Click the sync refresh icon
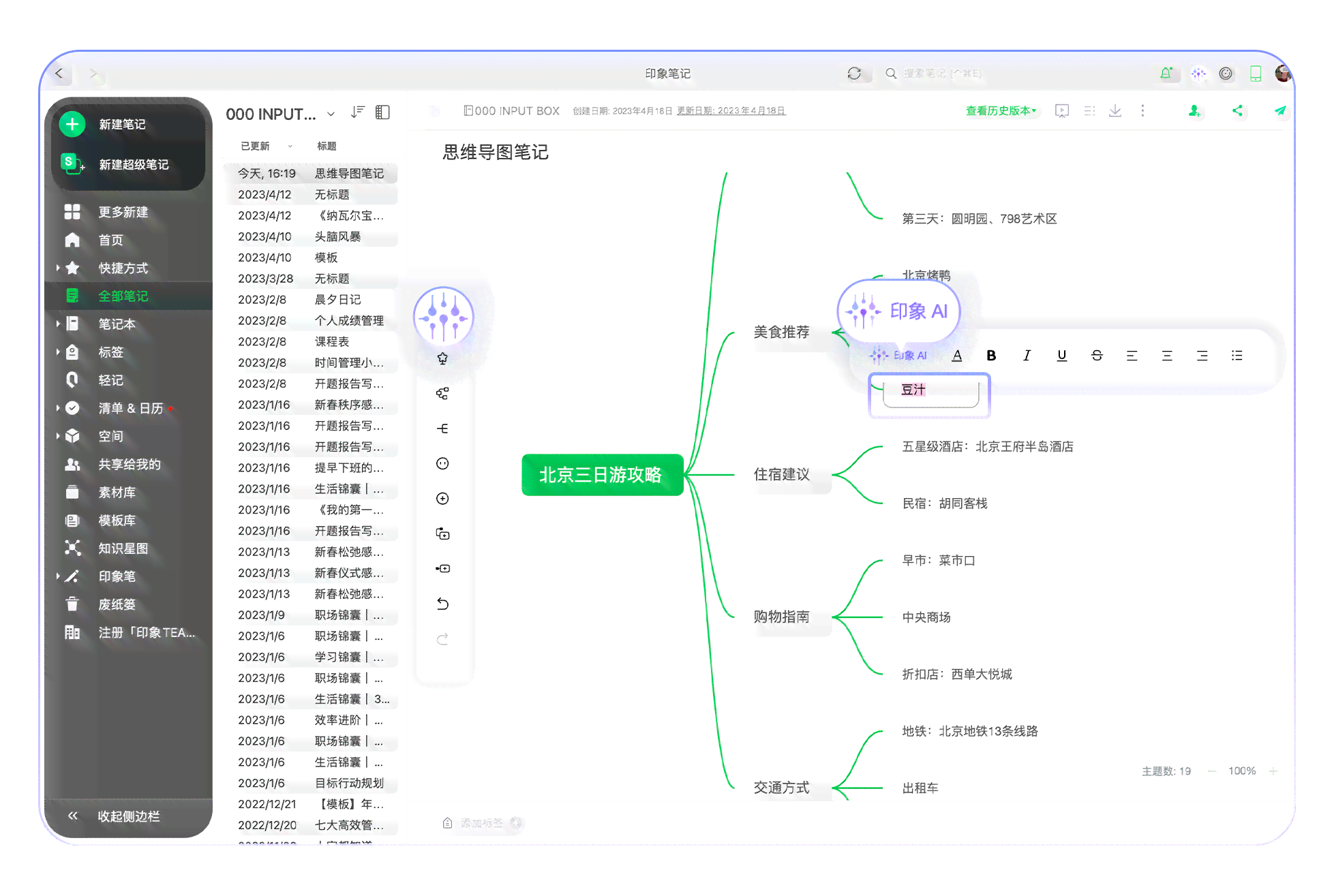 pyautogui.click(x=853, y=73)
